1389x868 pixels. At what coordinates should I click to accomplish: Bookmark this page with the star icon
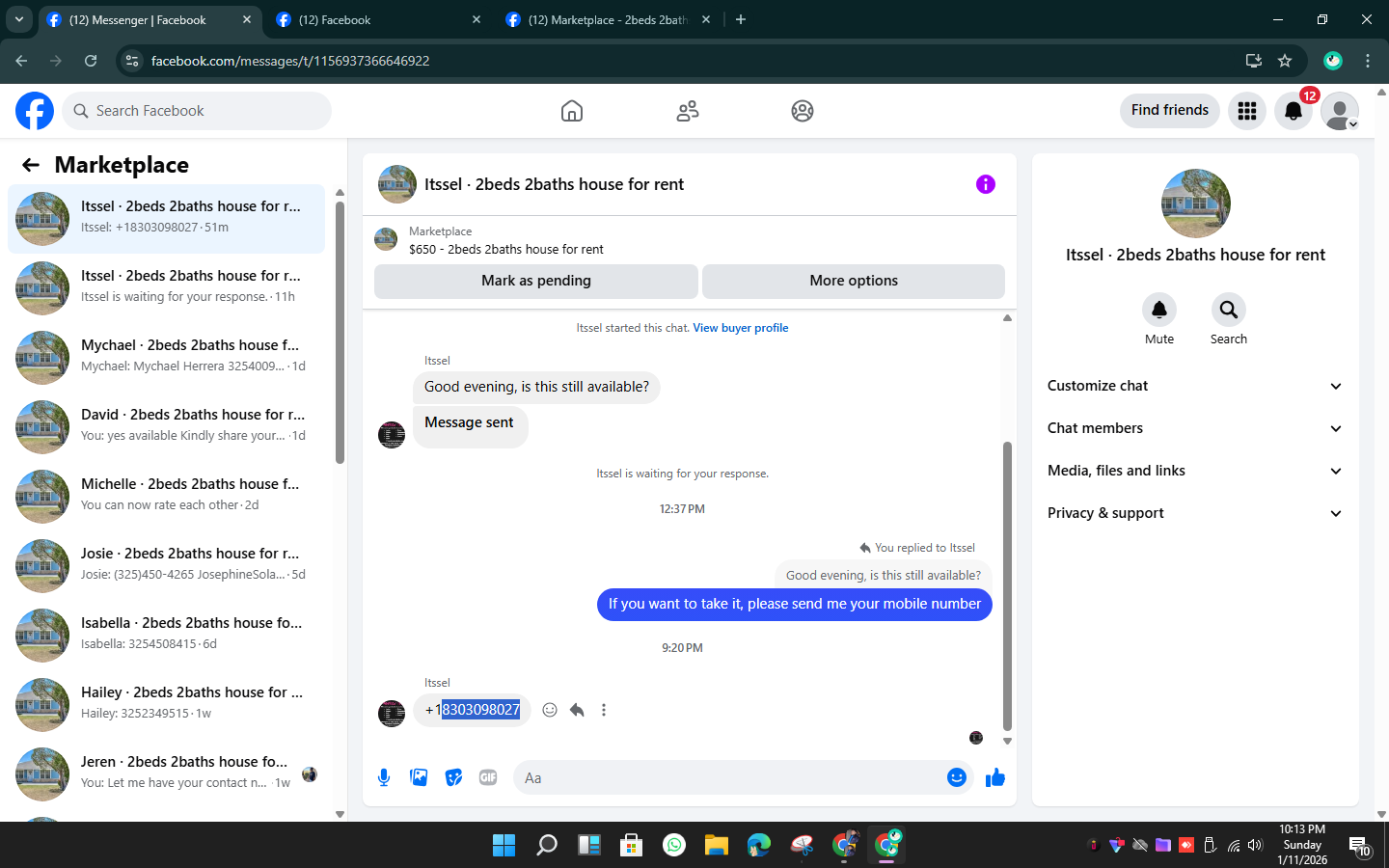pyautogui.click(x=1285, y=61)
